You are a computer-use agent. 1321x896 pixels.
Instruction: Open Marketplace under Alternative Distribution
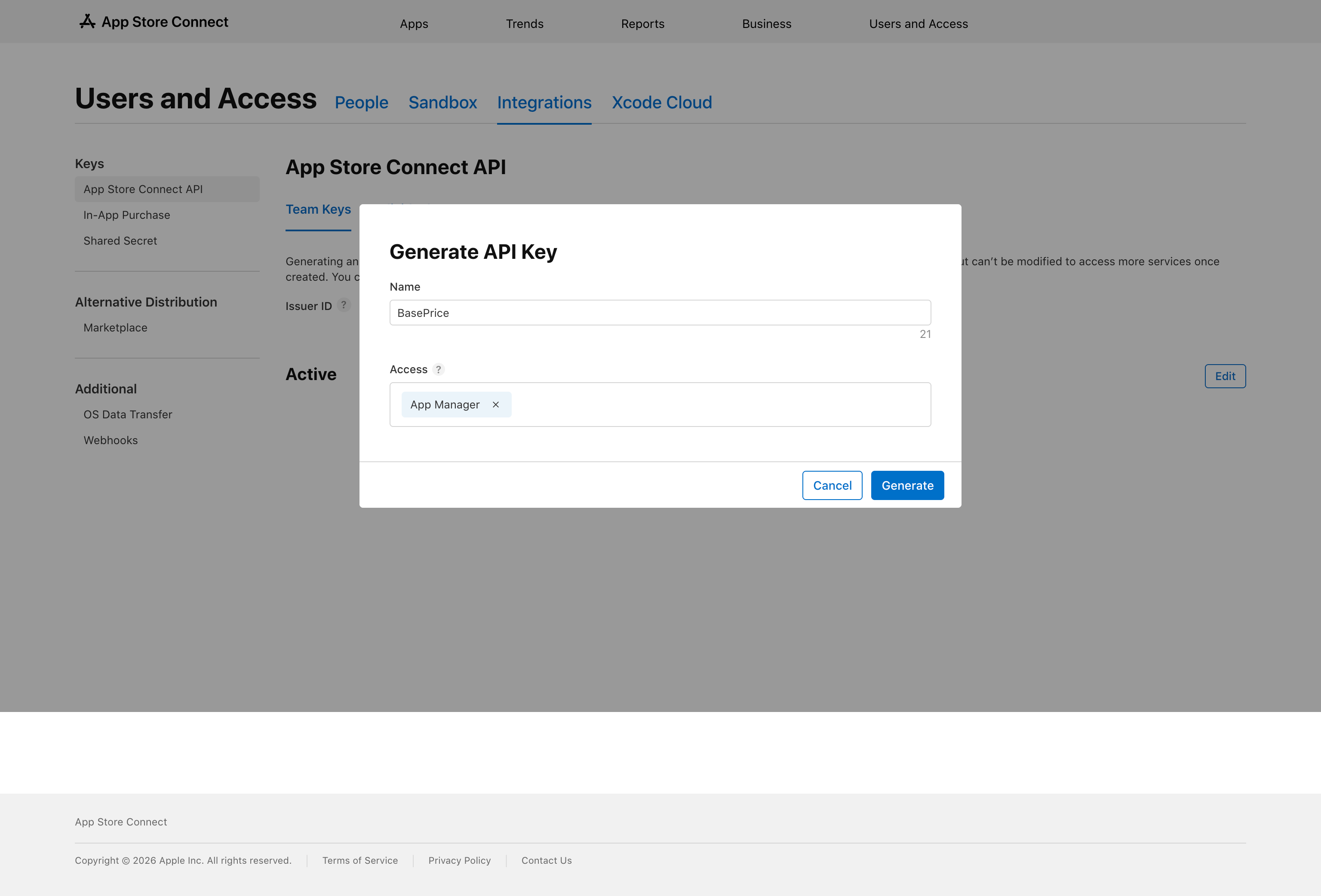tap(115, 328)
